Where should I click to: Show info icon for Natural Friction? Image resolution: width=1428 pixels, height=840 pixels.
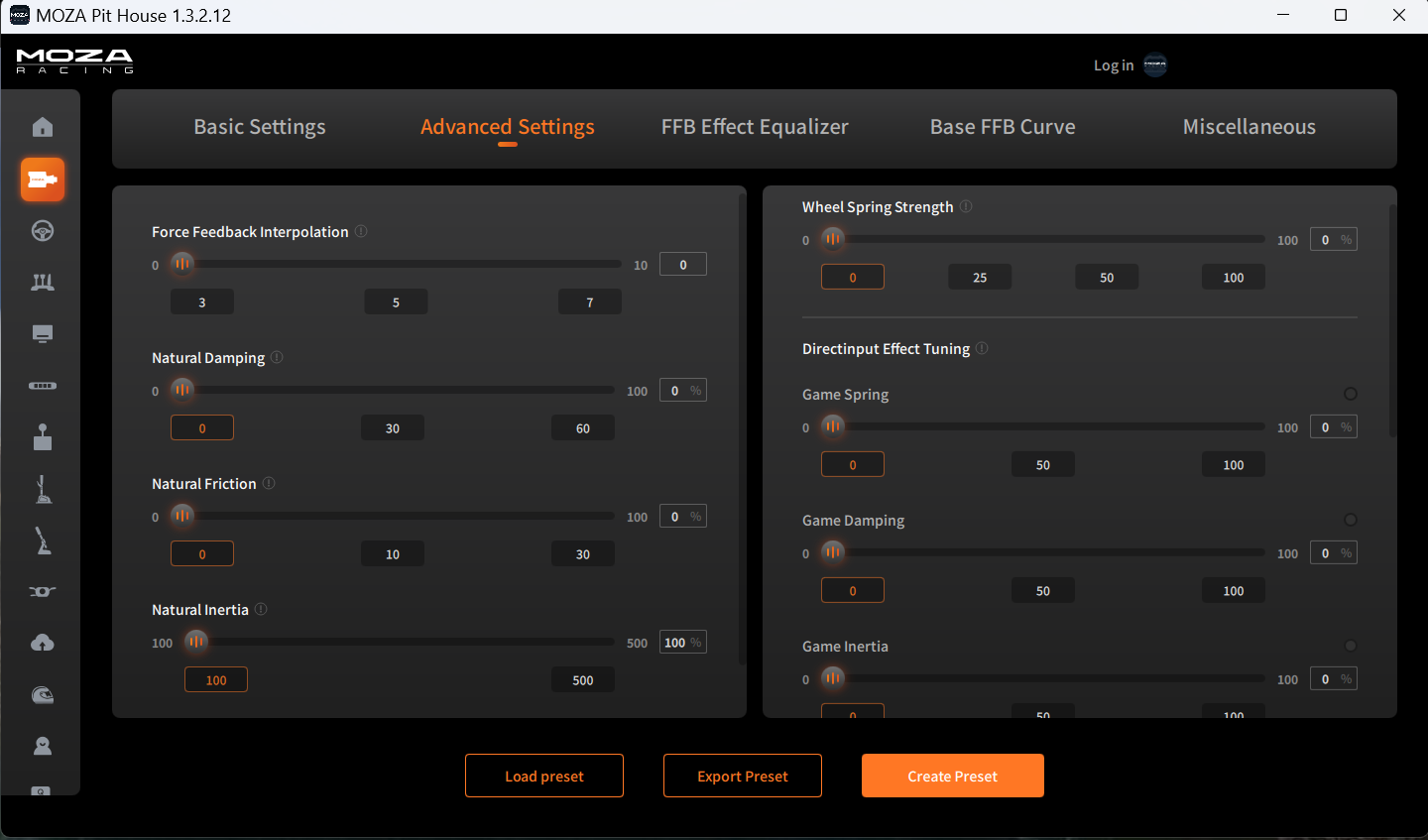click(269, 483)
